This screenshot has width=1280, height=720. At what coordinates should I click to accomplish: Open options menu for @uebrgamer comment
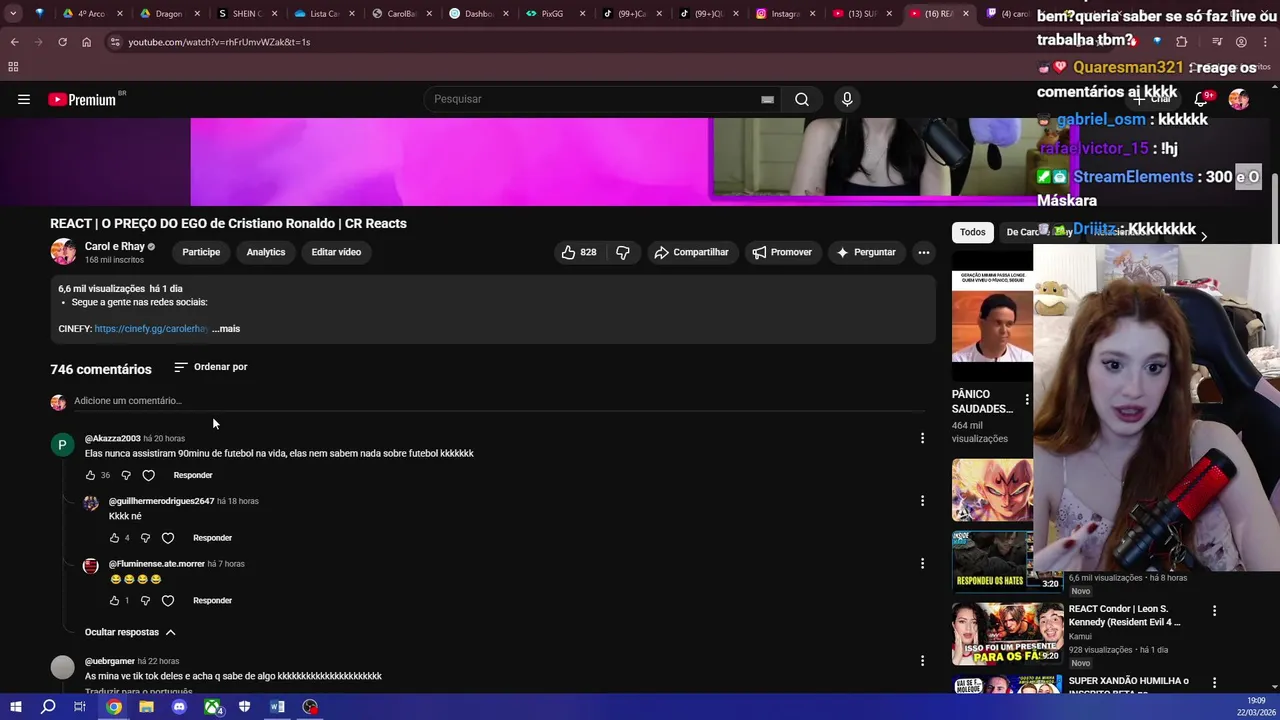click(922, 660)
